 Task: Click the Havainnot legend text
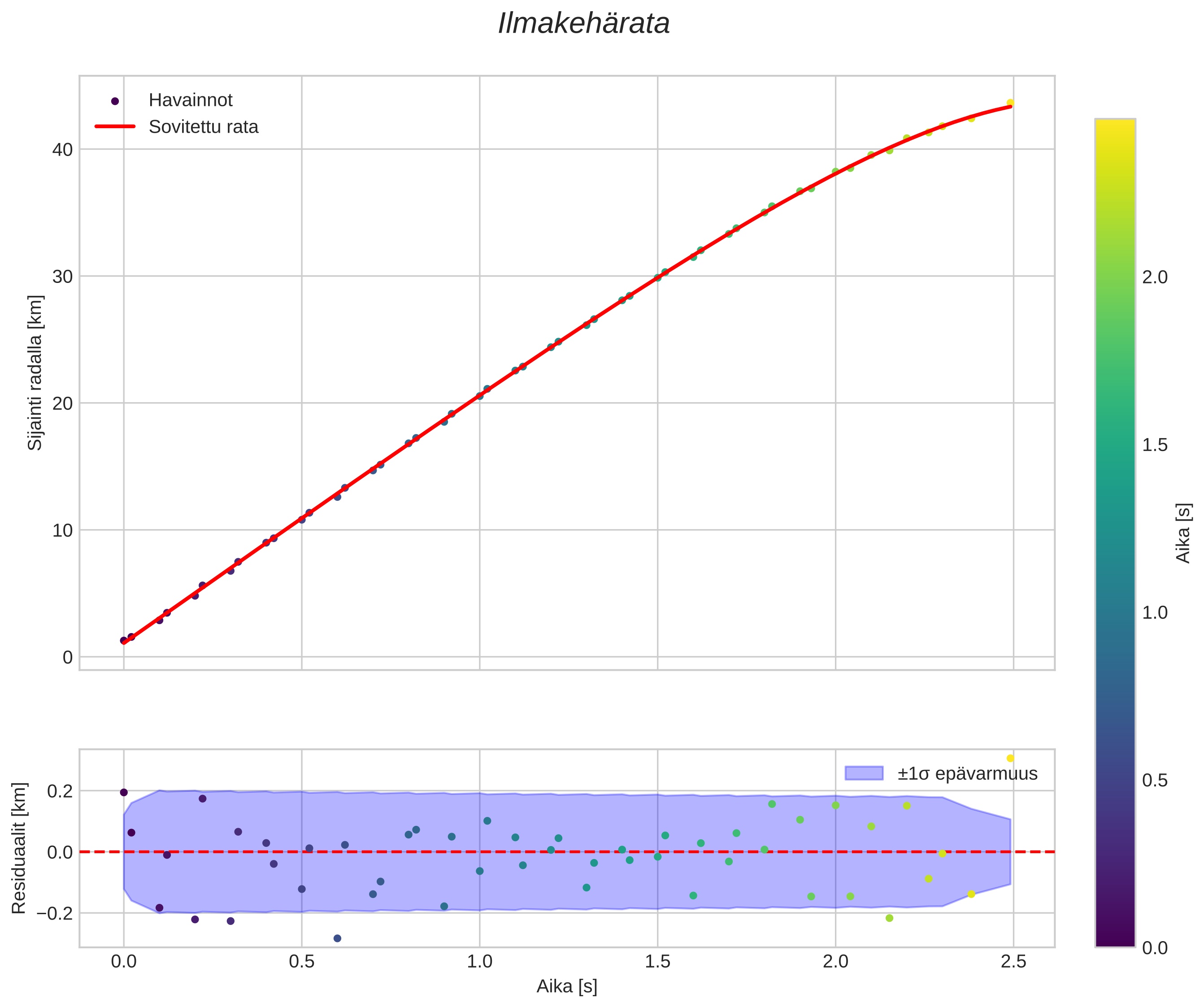(x=190, y=100)
